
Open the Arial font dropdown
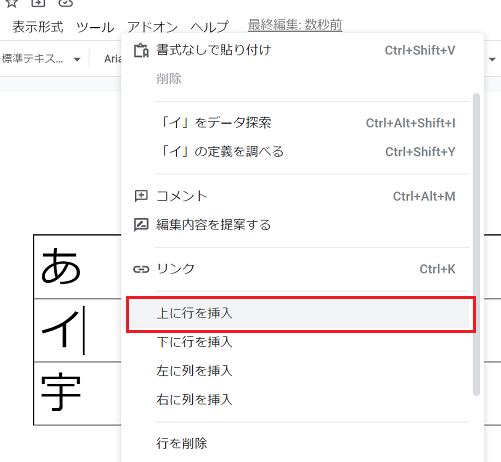click(113, 59)
